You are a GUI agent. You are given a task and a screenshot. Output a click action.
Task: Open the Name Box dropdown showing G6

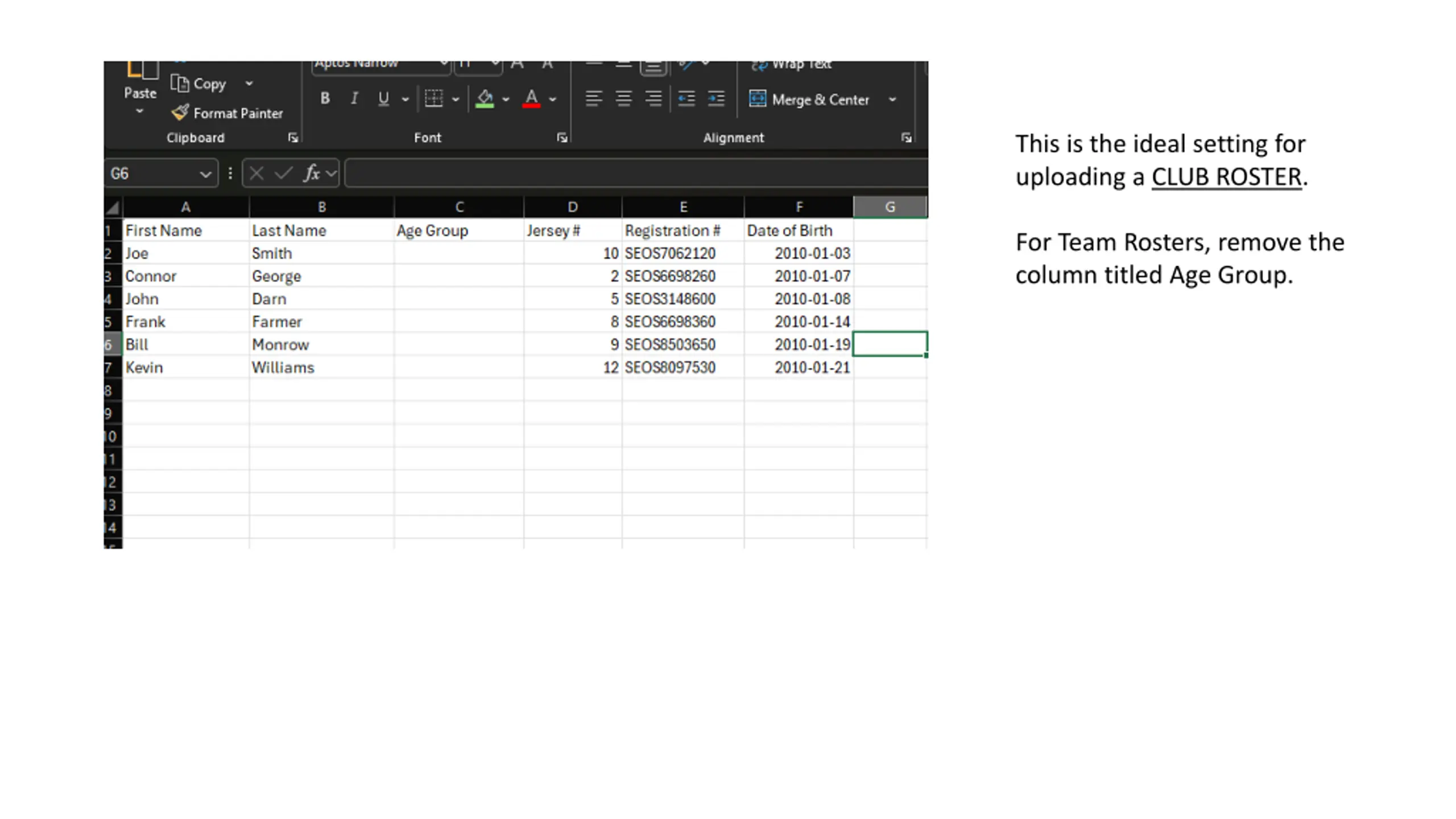click(205, 174)
